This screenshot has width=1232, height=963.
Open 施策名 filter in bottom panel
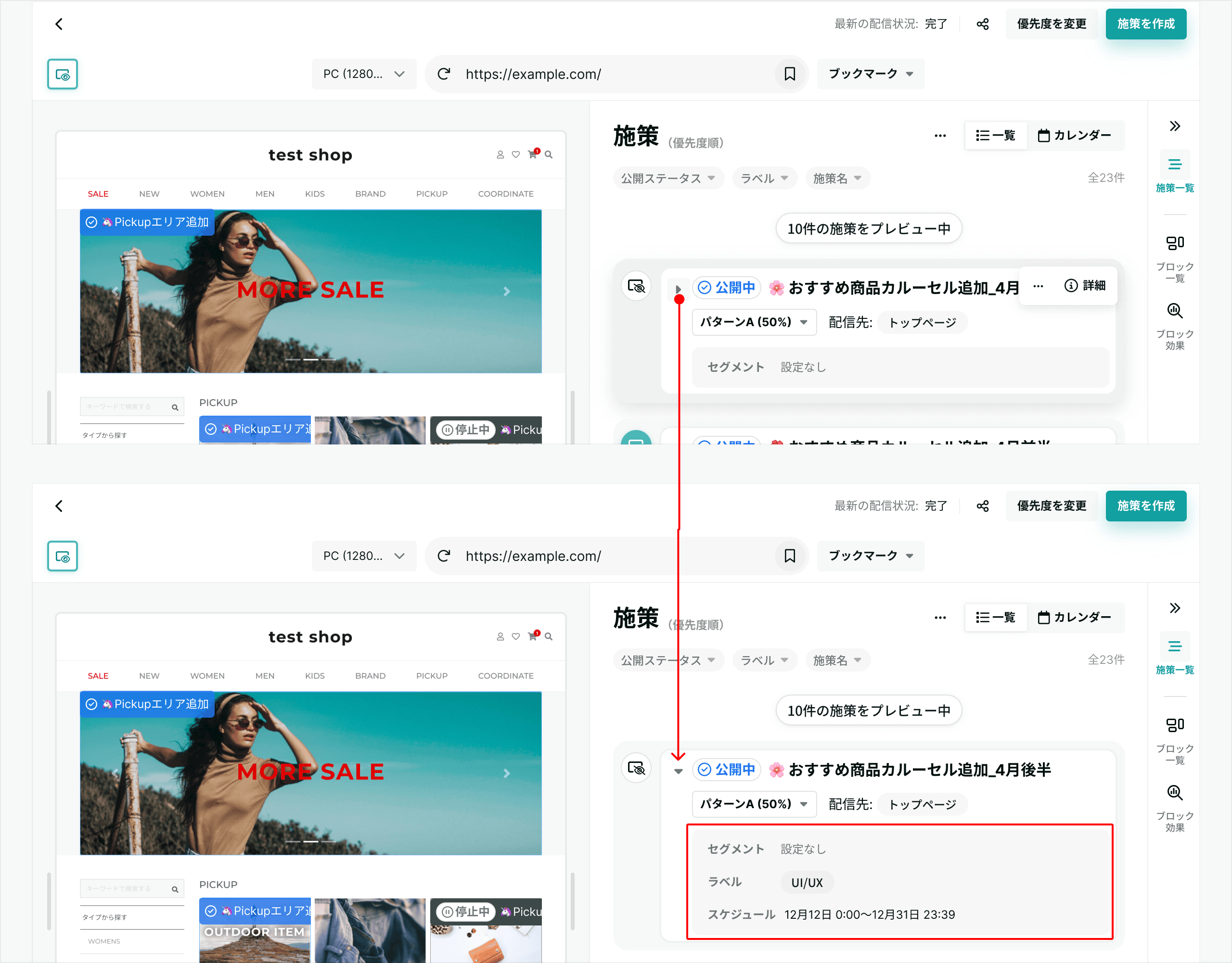coord(838,660)
